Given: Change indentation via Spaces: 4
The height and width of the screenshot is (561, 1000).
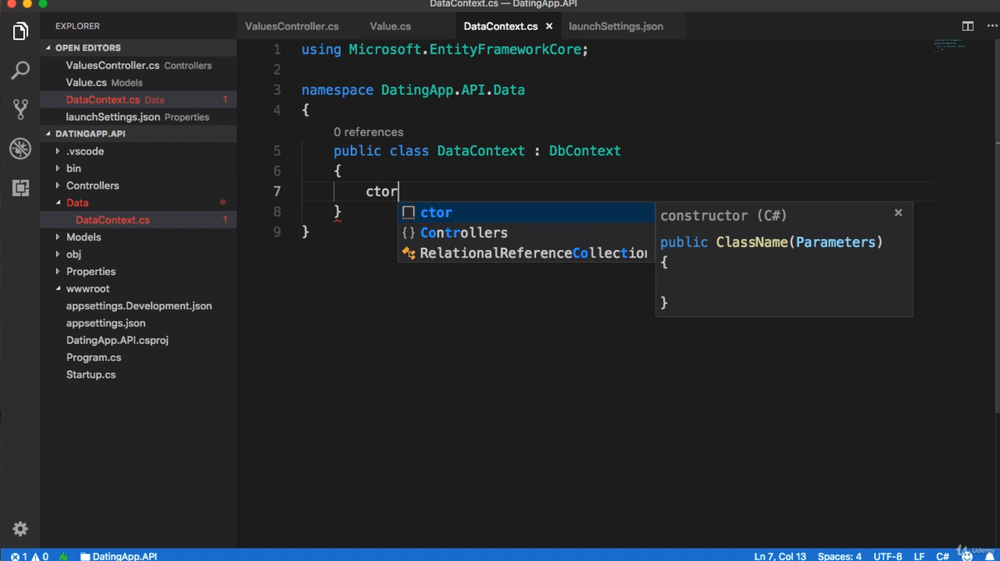Looking at the screenshot, I should [839, 556].
